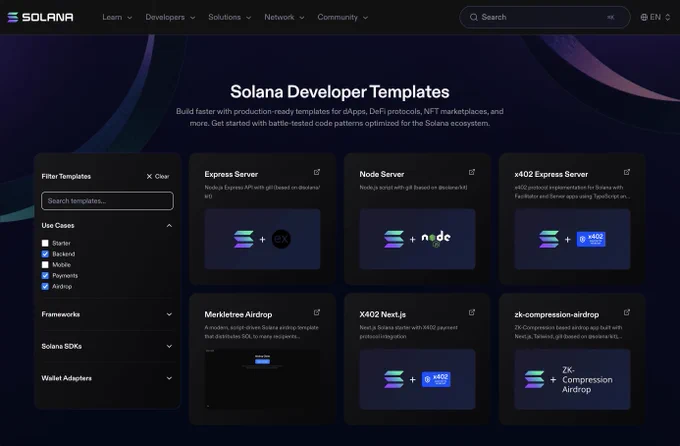Open external link icon on Node Server card
The image size is (680, 446).
[472, 172]
